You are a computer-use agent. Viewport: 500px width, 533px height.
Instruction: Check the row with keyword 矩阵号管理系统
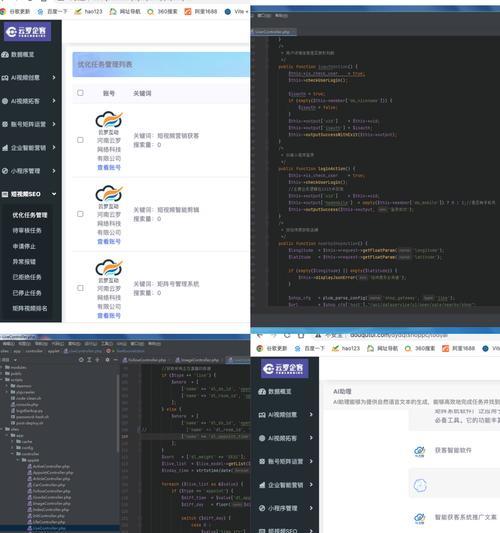80,288
